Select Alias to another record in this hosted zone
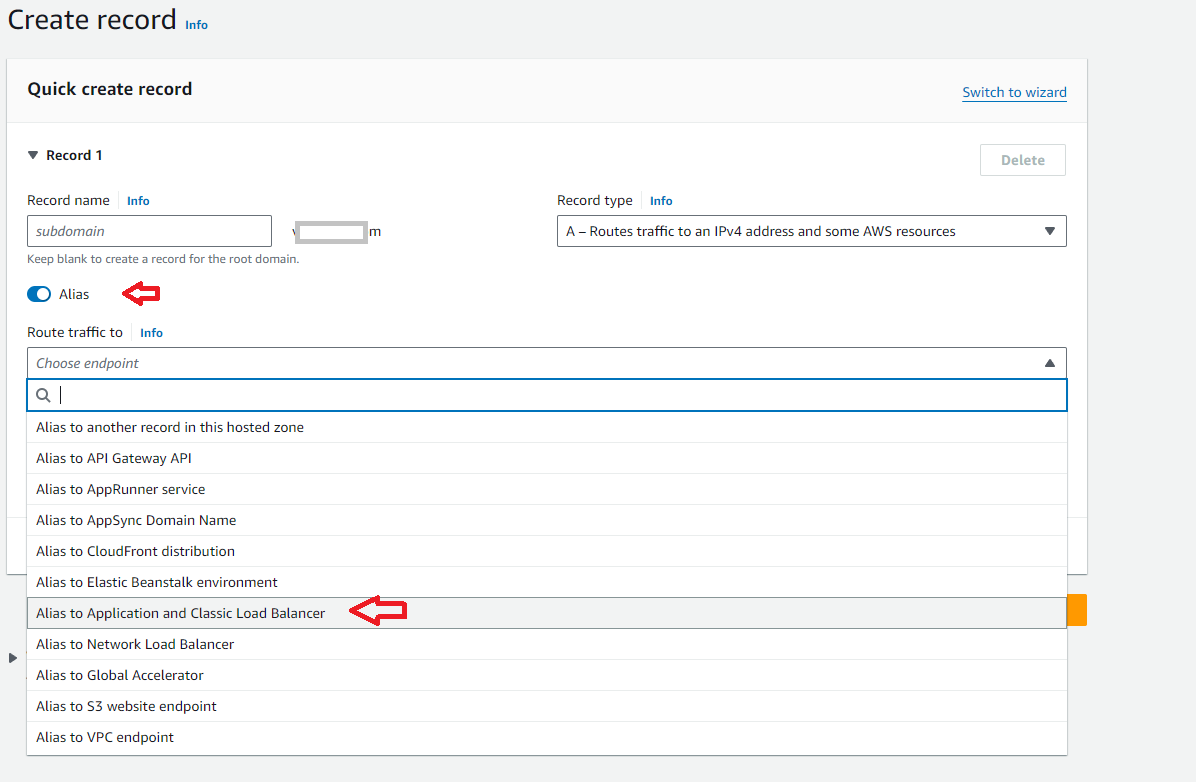 [170, 427]
